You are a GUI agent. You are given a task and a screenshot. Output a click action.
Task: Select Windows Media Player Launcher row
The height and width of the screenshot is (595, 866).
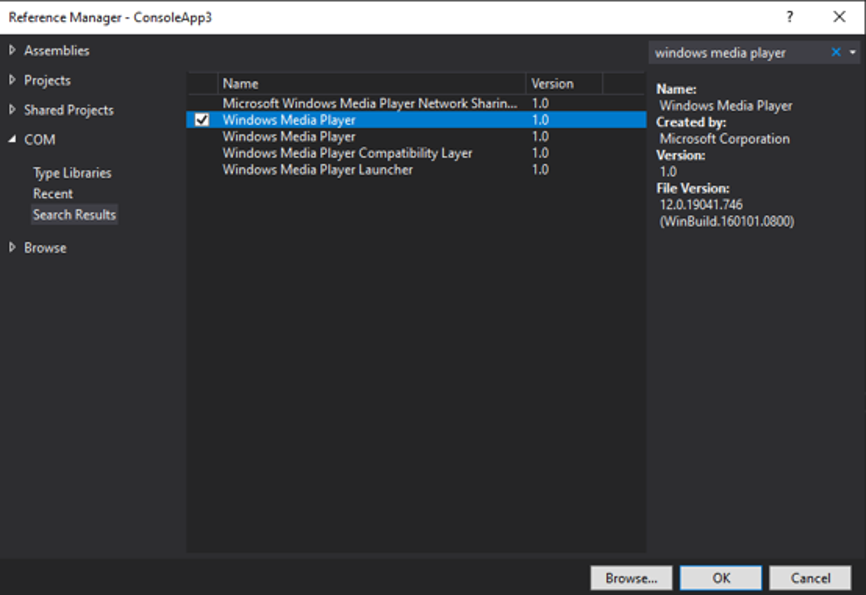click(x=416, y=170)
